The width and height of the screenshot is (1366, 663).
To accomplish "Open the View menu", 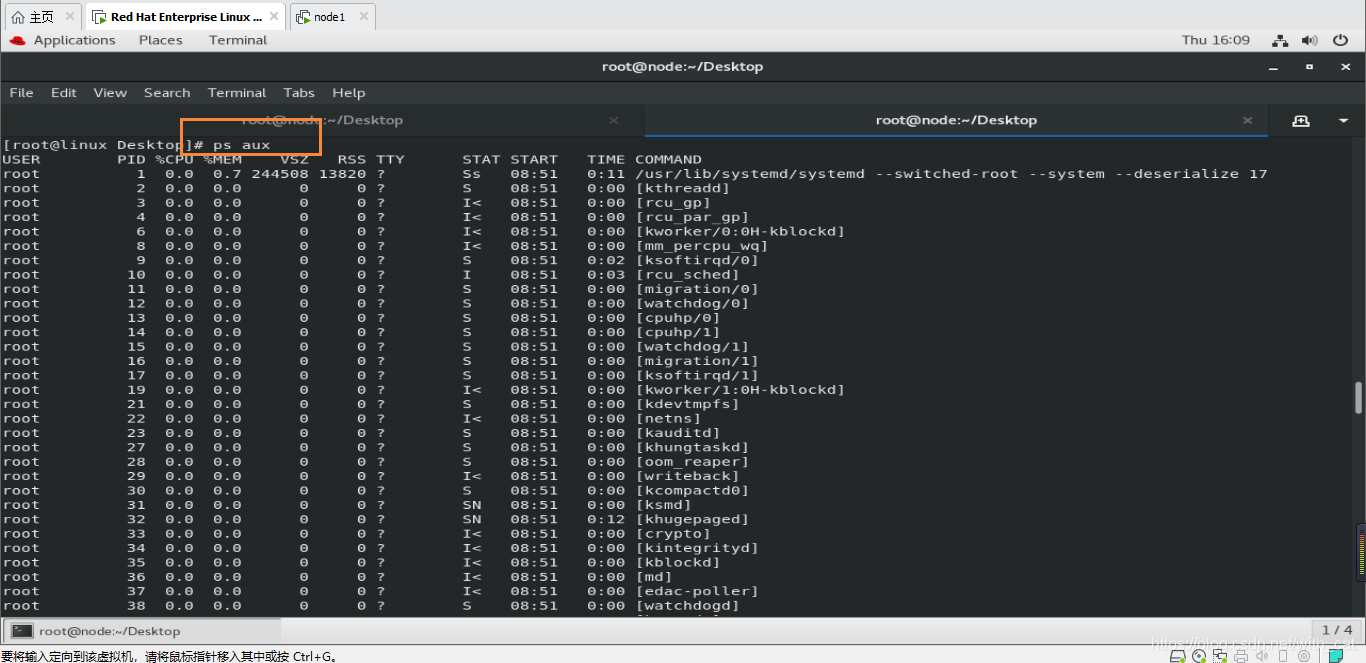I will (x=110, y=92).
